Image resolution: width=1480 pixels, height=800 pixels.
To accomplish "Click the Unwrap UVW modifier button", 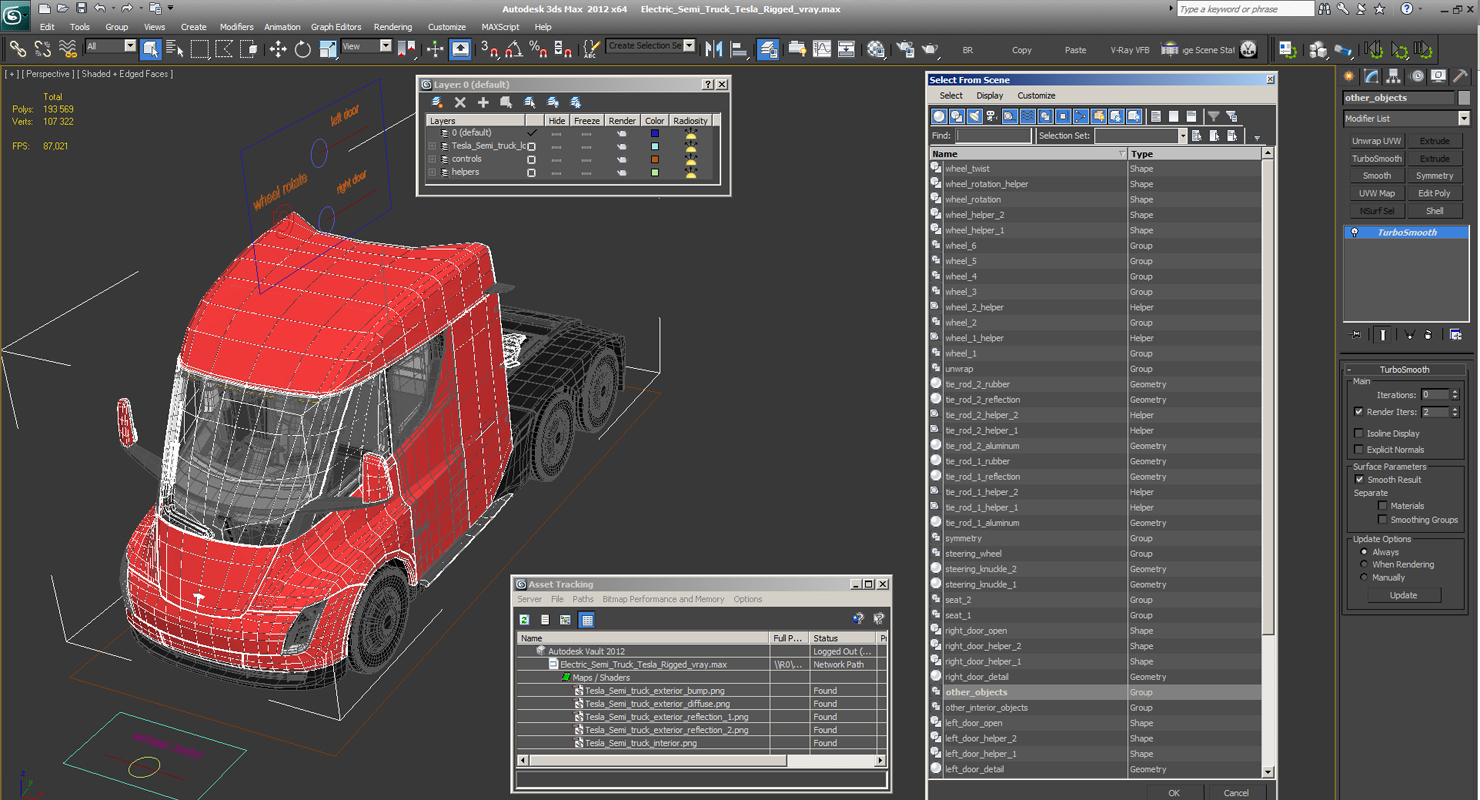I will (1377, 141).
